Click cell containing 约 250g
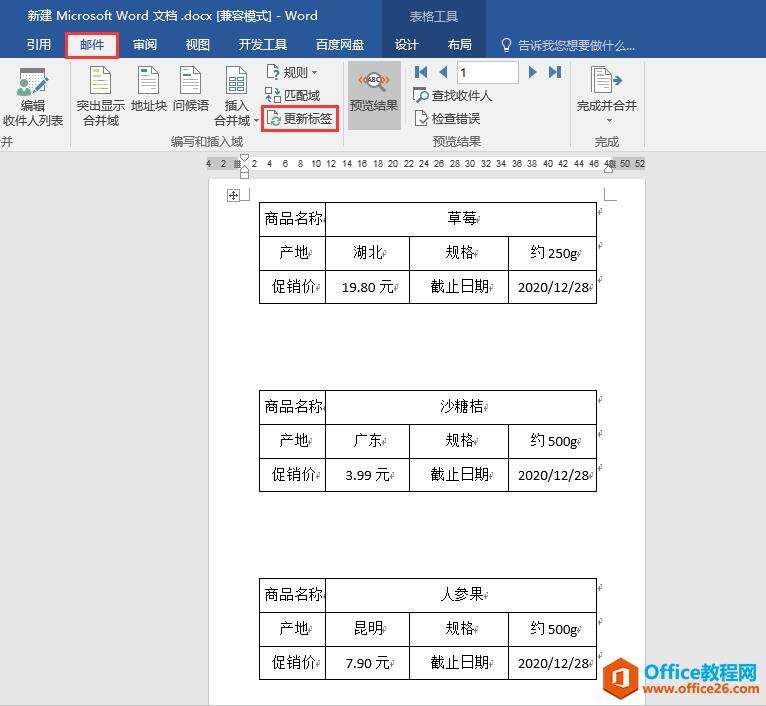 click(x=553, y=253)
